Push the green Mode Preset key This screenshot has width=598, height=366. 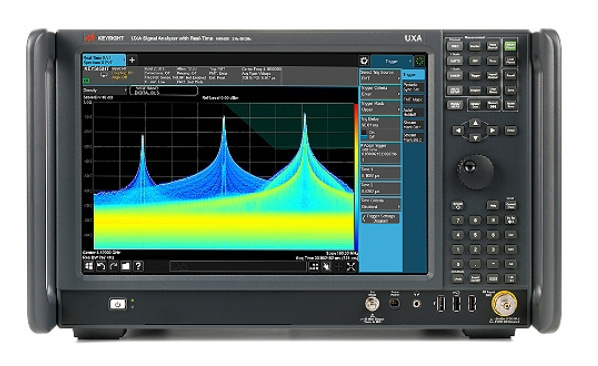coord(510,46)
